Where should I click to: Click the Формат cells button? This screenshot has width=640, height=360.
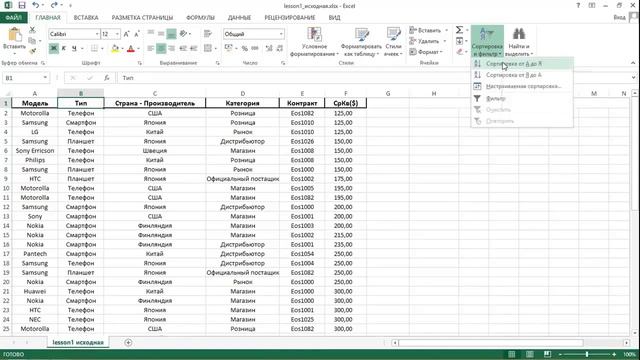(427, 52)
